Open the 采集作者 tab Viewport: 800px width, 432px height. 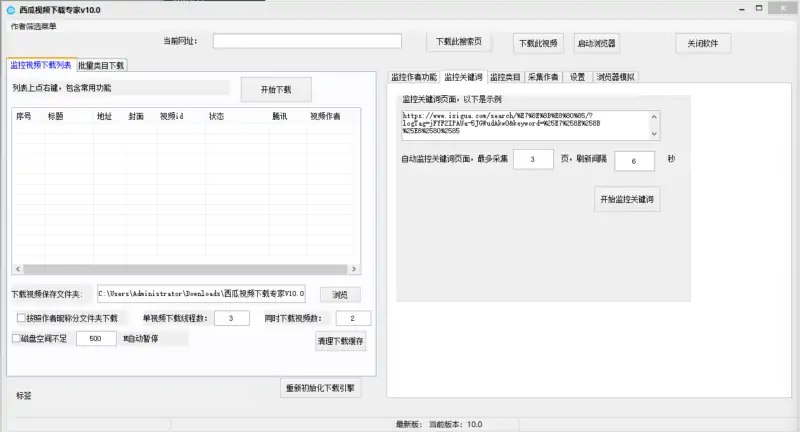(x=543, y=77)
